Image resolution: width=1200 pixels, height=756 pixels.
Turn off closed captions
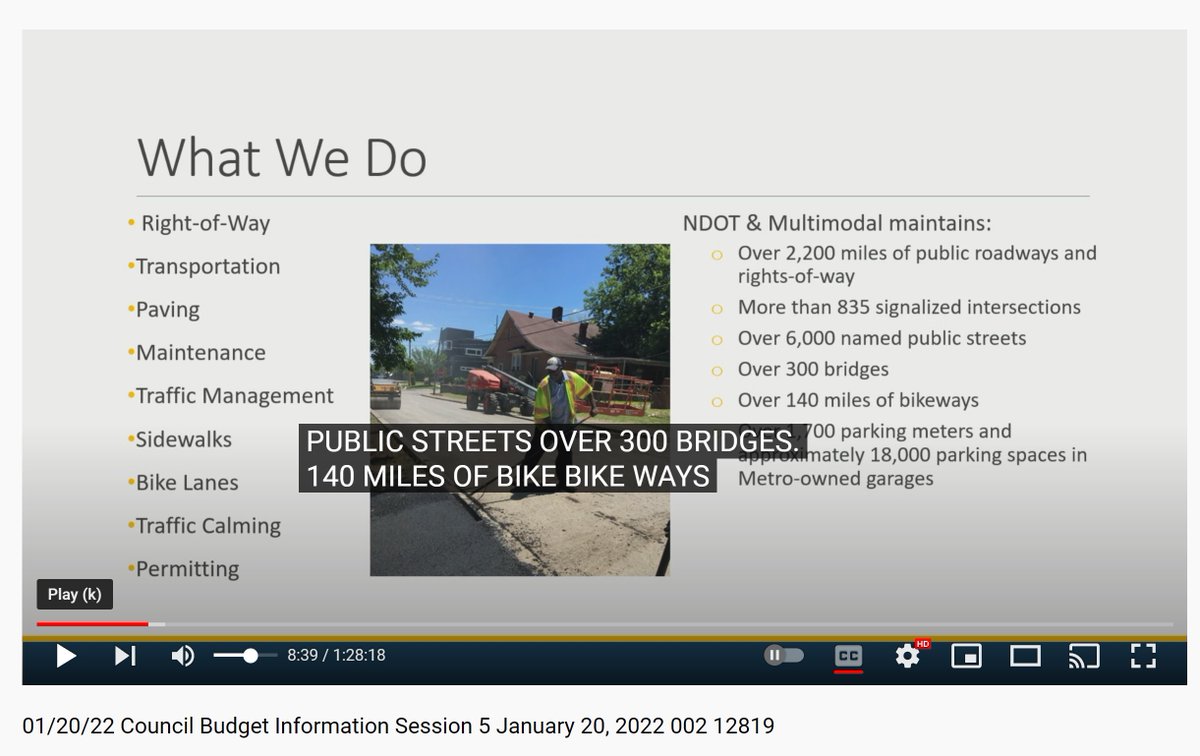[848, 656]
